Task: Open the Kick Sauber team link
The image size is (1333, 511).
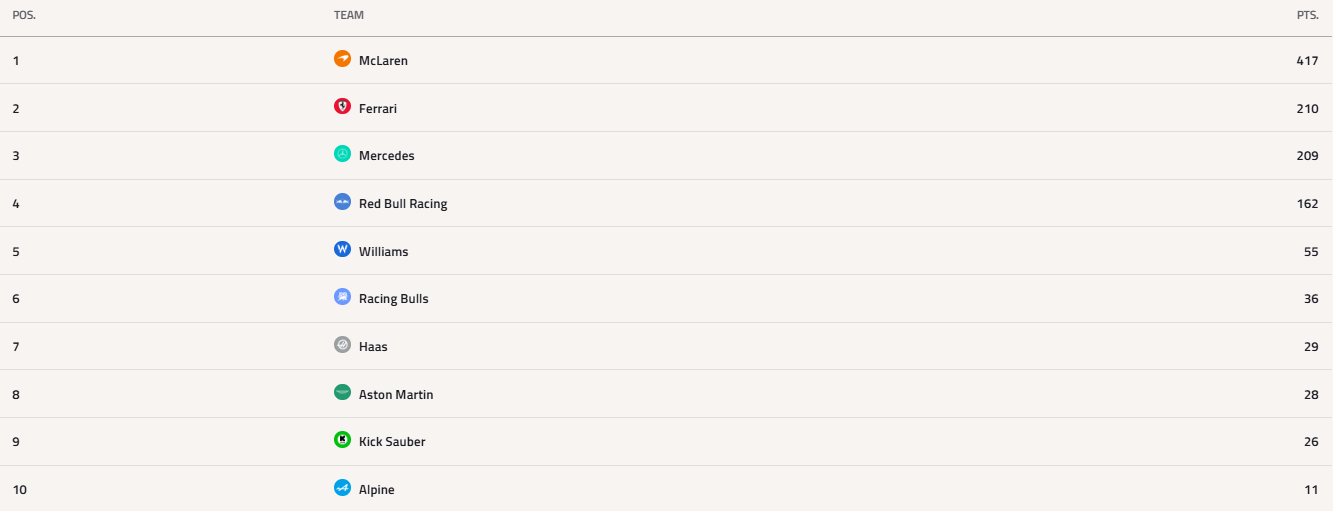Action: (392, 442)
